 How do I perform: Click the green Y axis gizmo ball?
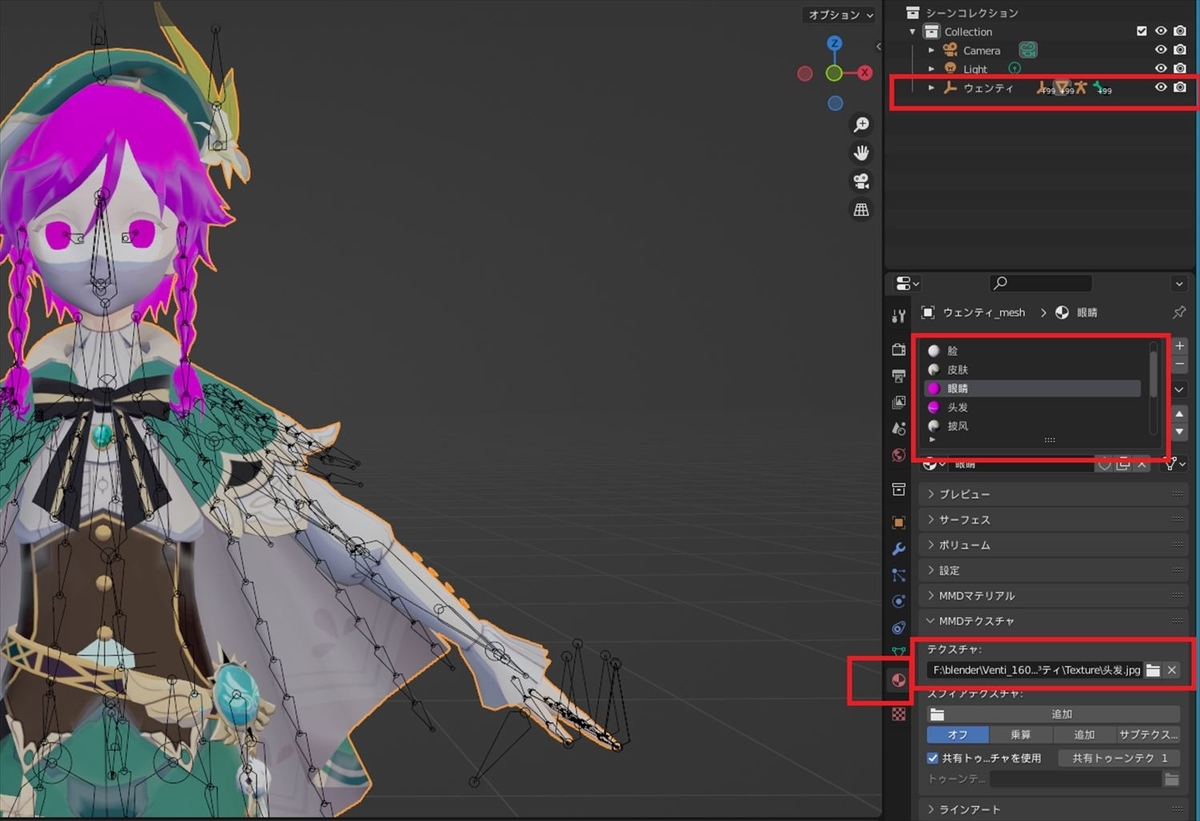834,73
